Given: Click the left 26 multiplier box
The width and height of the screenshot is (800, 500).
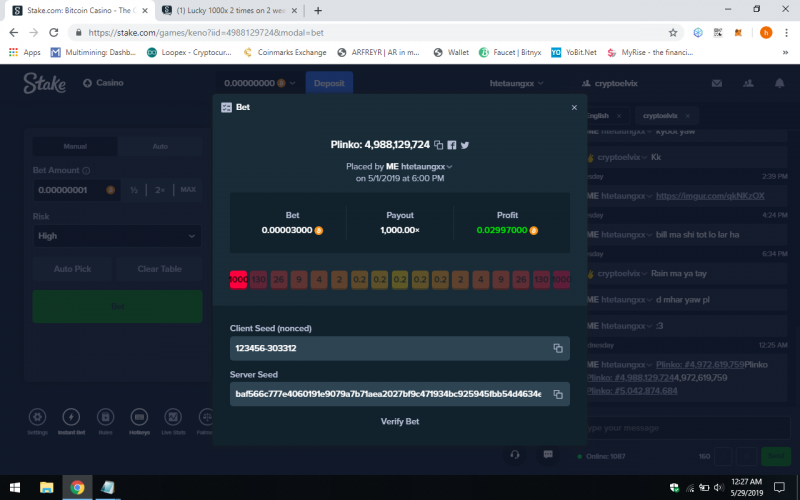Looking at the screenshot, I should pos(279,280).
